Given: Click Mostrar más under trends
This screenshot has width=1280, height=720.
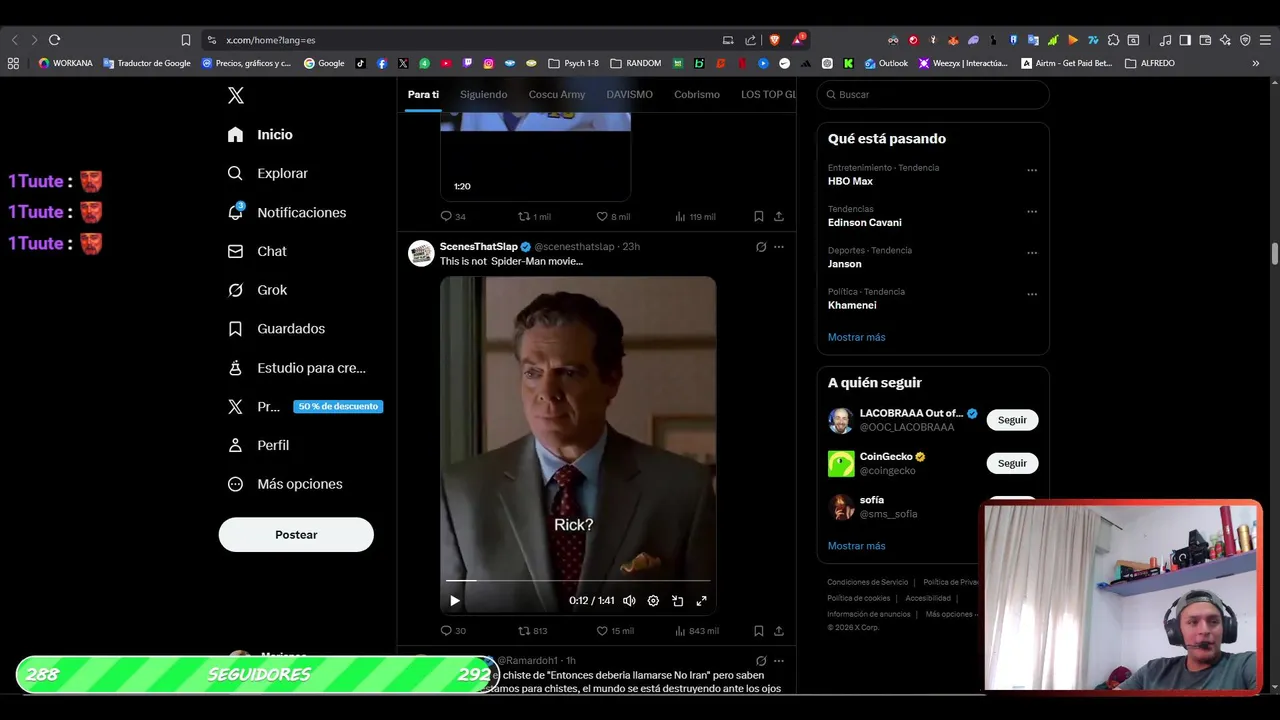Looking at the screenshot, I should (x=856, y=337).
